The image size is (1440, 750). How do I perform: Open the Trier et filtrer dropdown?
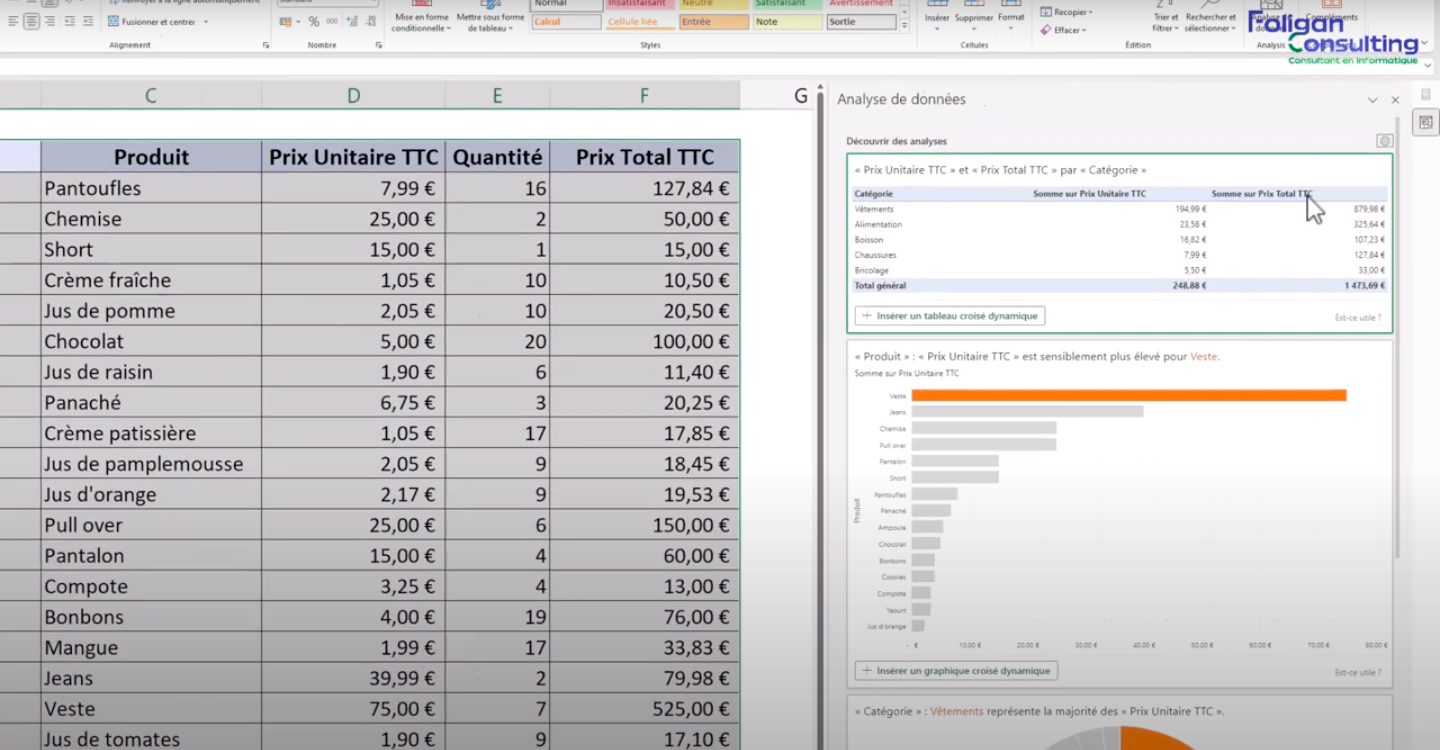click(1165, 23)
